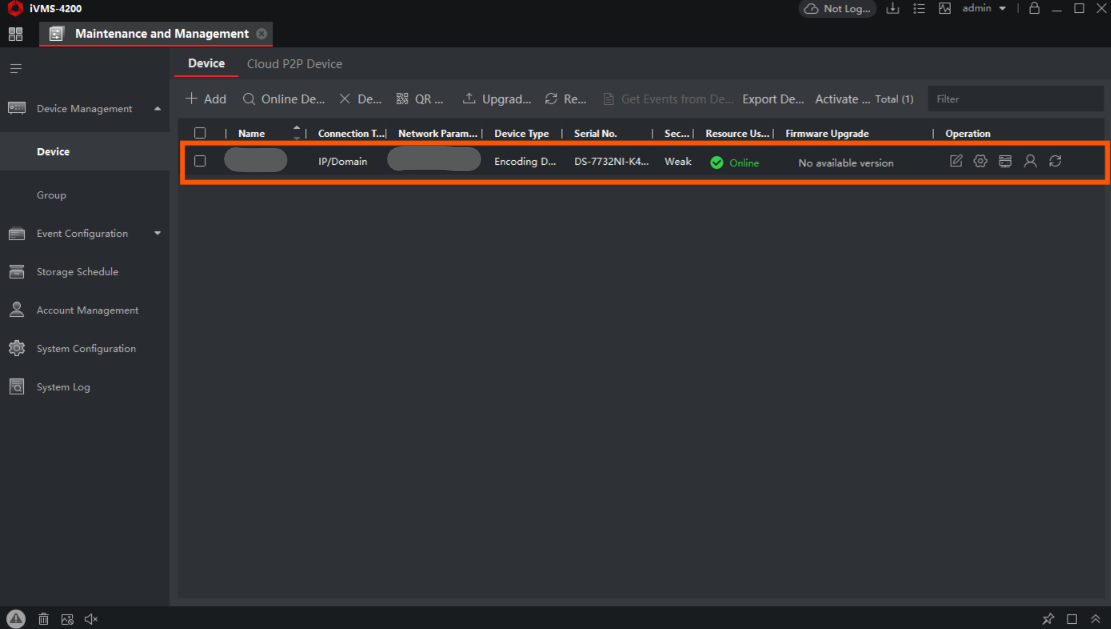Open the image icon in the status bar

point(67,619)
